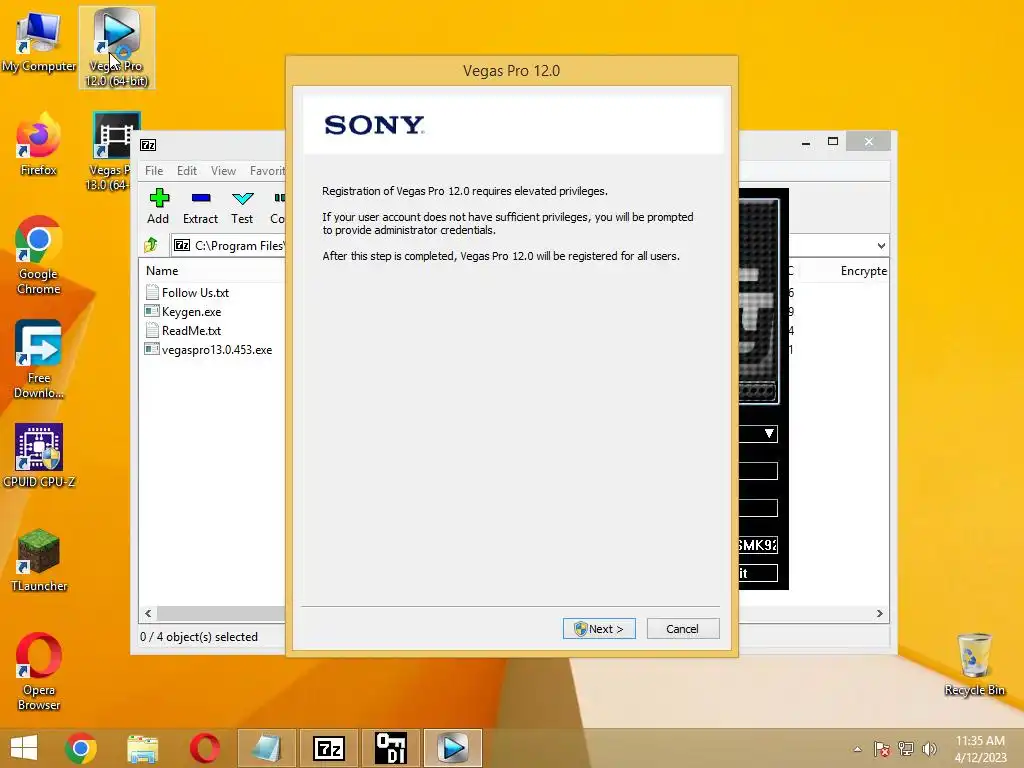Click left arrow of 7-Zip horizontal scrollbar
Image resolution: width=1024 pixels, height=768 pixels.
point(148,613)
